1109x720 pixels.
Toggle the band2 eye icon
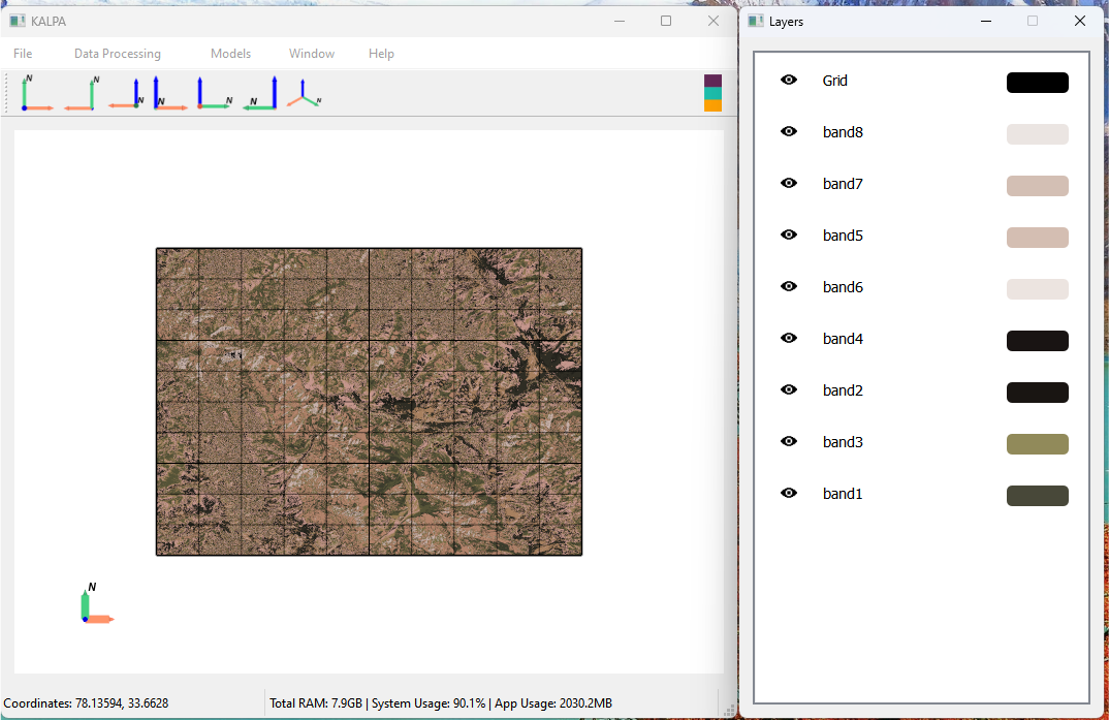click(x=789, y=390)
